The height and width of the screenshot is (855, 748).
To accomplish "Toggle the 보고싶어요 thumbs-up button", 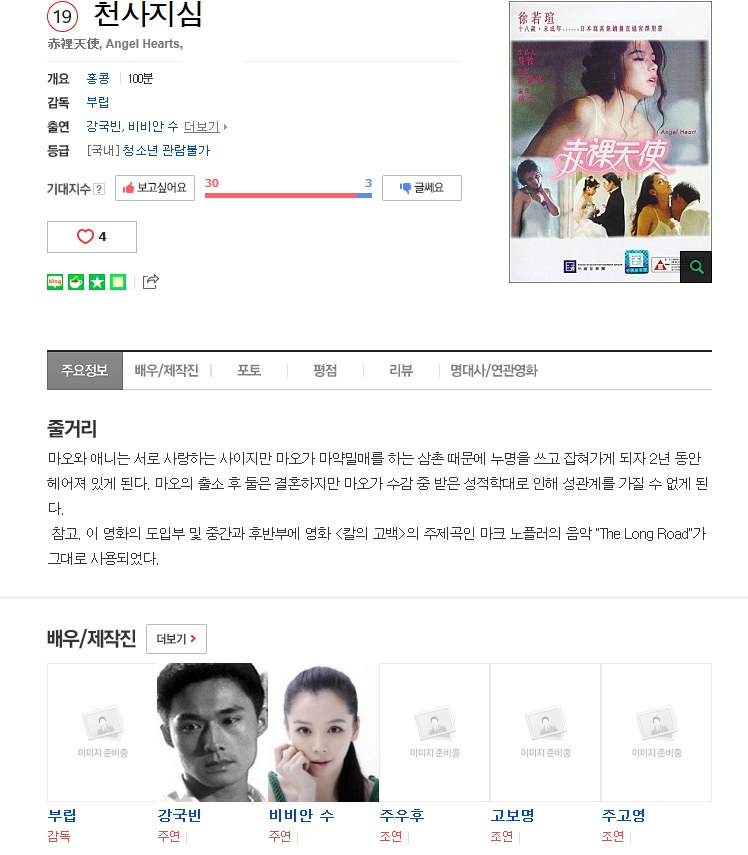I will (x=155, y=188).
